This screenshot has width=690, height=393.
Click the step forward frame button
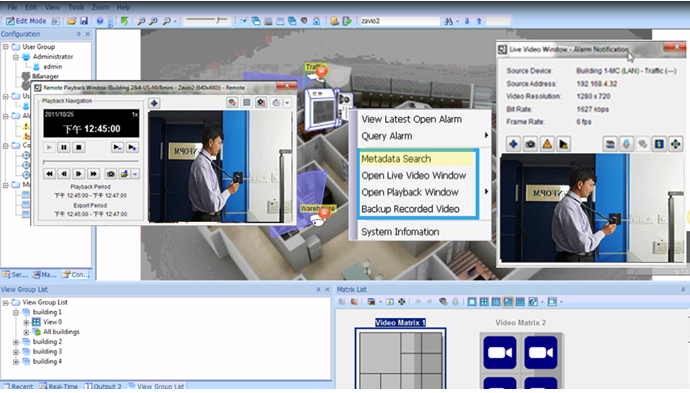point(78,174)
